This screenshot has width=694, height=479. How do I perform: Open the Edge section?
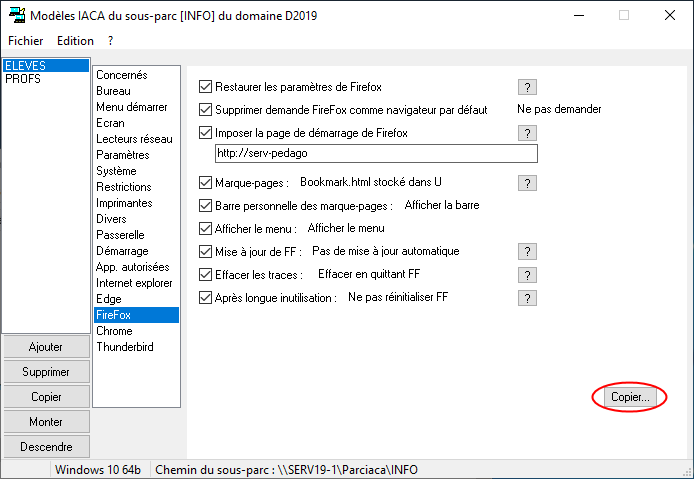click(x=136, y=299)
